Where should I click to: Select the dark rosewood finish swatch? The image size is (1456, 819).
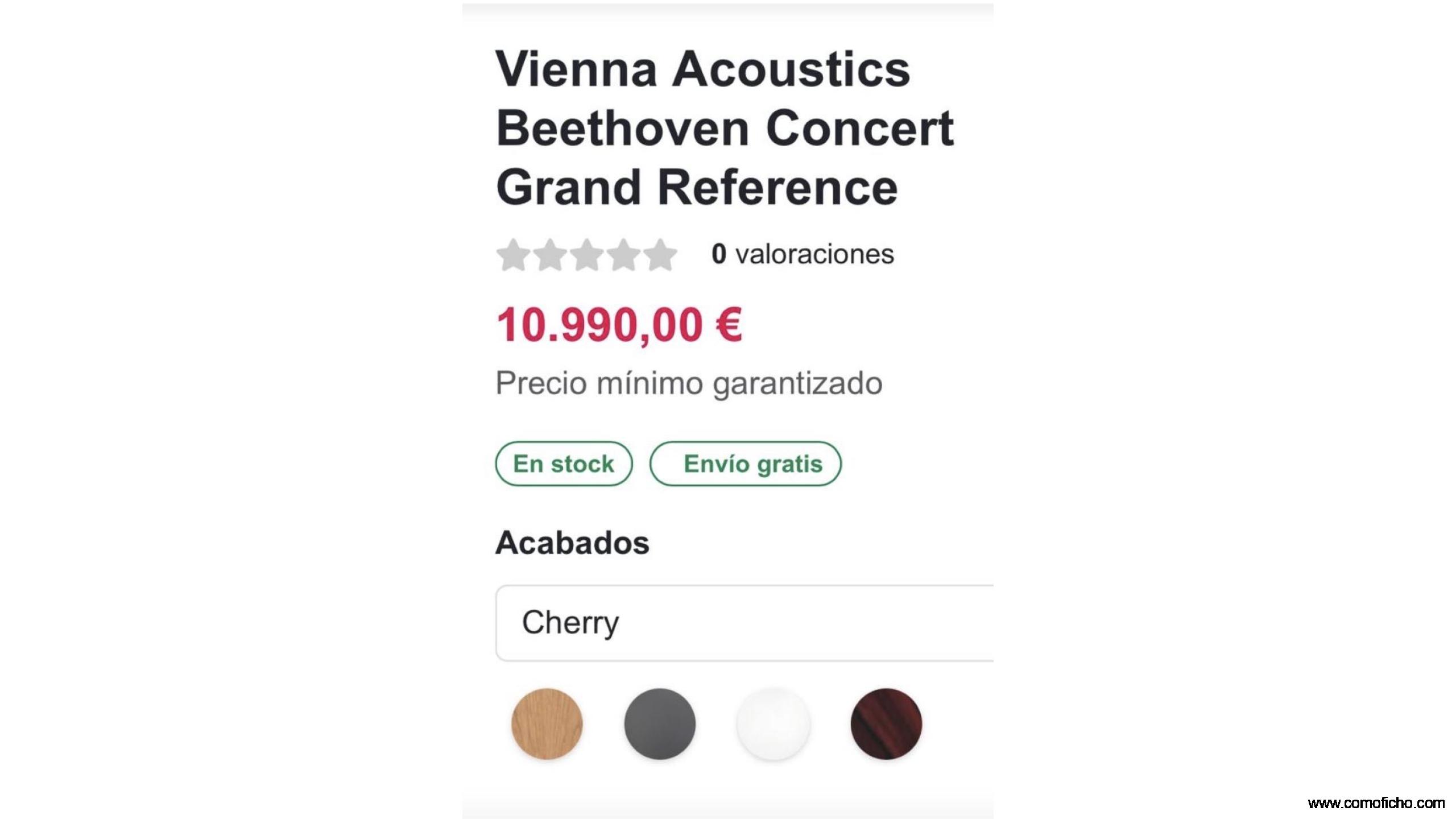pos(886,723)
